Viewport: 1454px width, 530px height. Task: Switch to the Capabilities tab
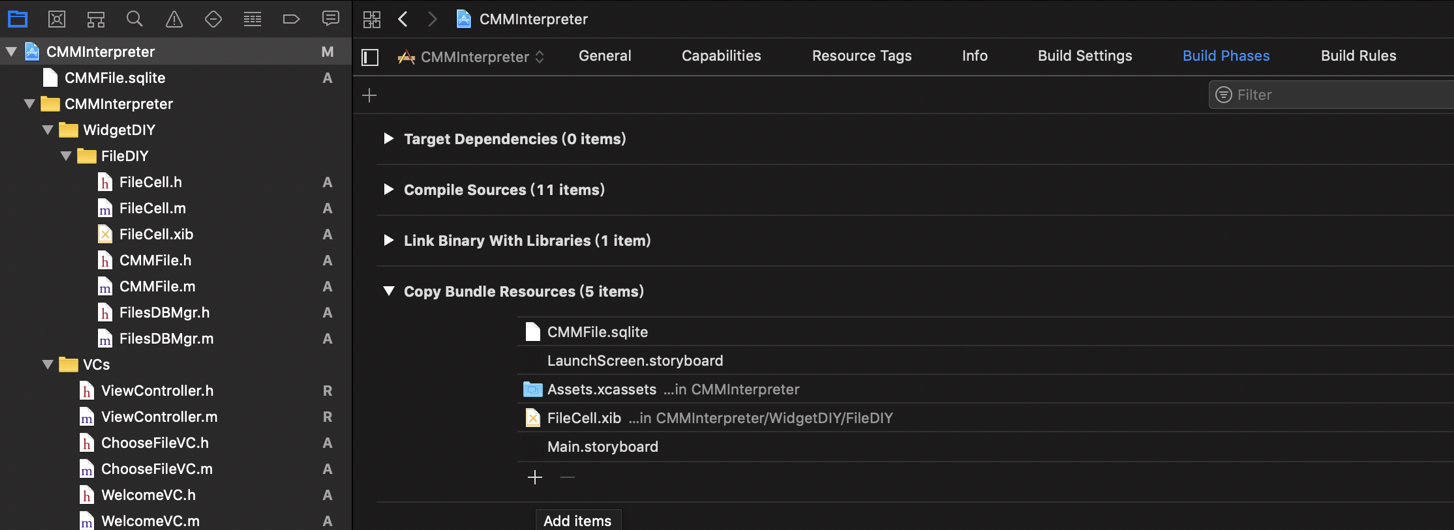tap(721, 56)
